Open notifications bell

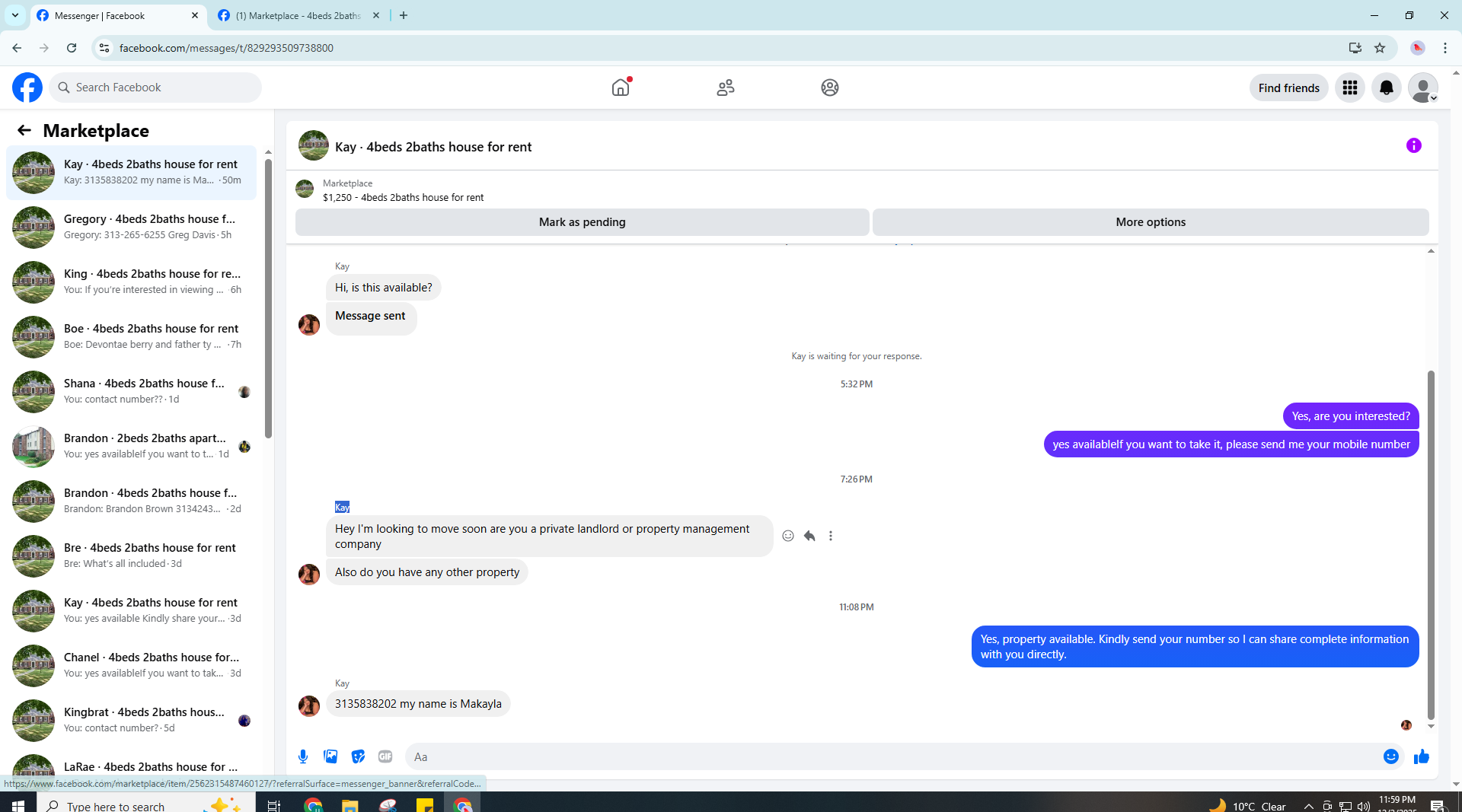[1387, 88]
